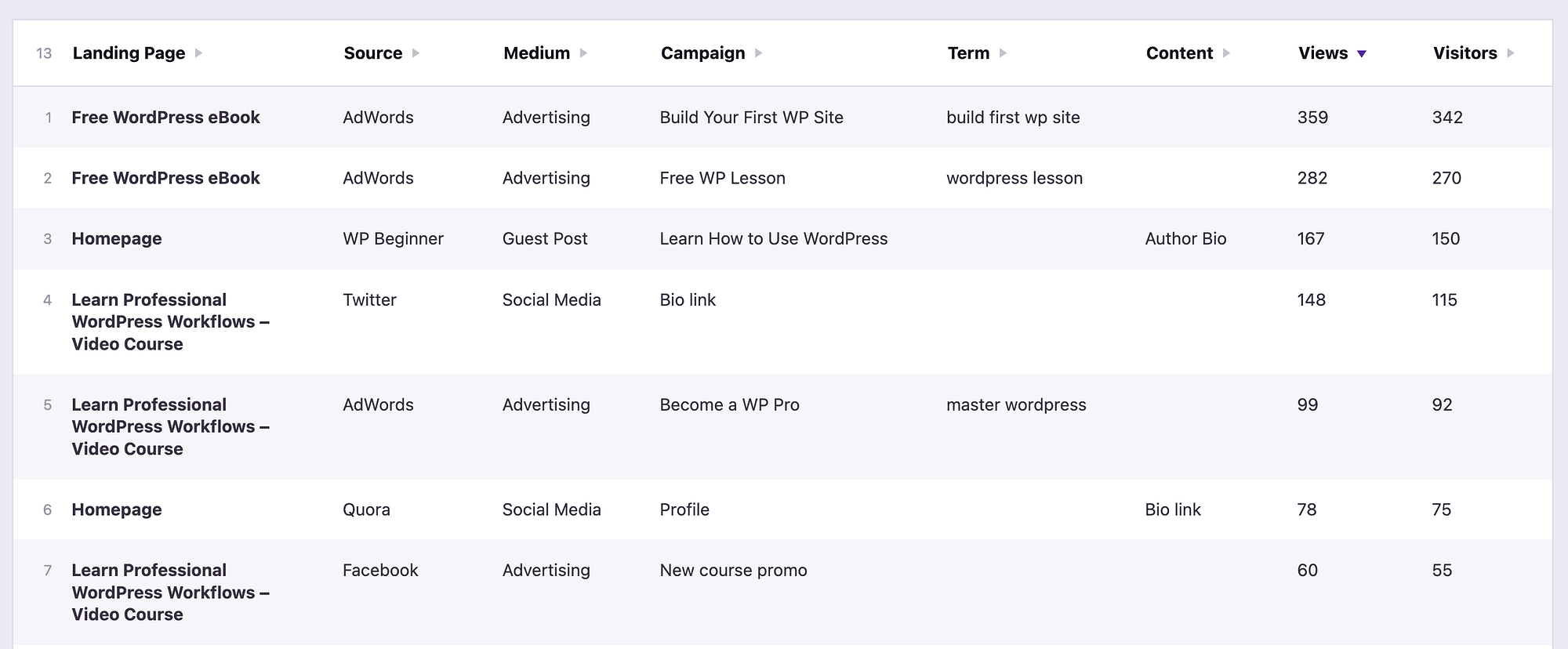Open the Homepage landing page in row 3
Viewport: 1568px width, 649px height.
click(x=116, y=238)
